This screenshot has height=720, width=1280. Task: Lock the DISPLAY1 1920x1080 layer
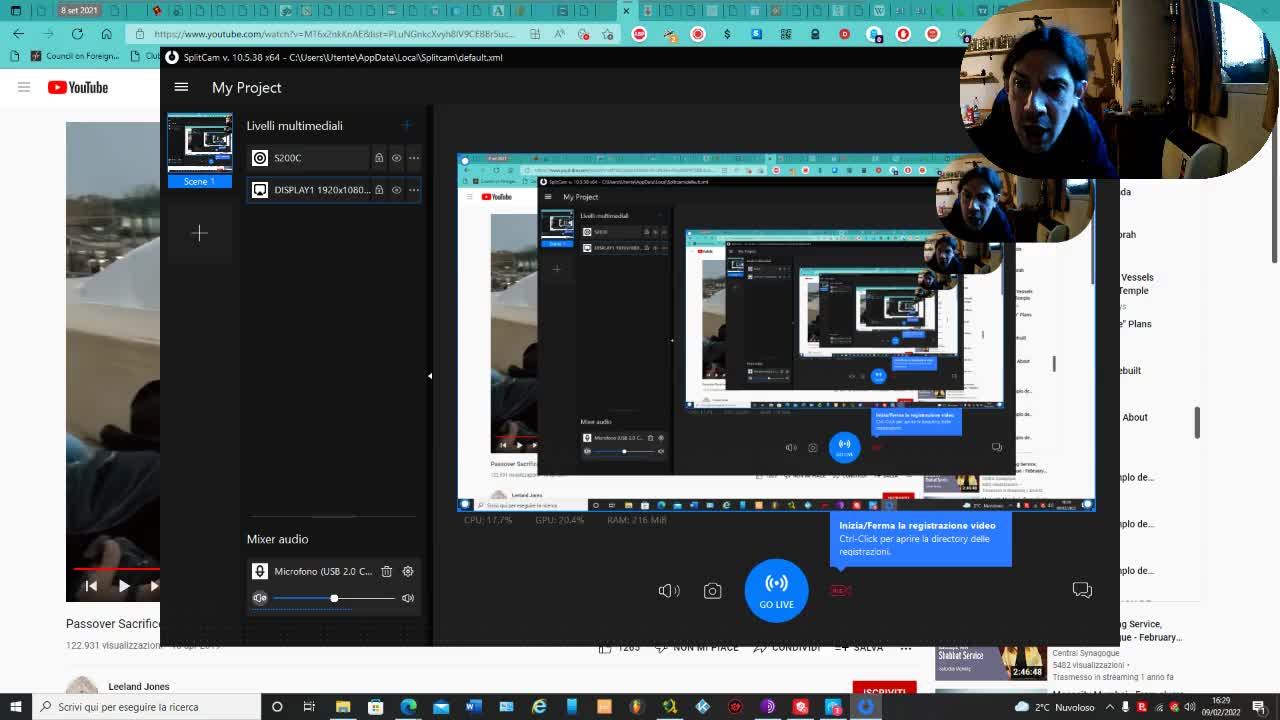pos(379,190)
